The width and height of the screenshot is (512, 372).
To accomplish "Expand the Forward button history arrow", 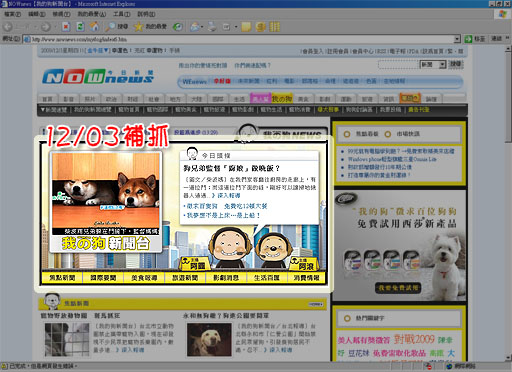I will [x=55, y=27].
